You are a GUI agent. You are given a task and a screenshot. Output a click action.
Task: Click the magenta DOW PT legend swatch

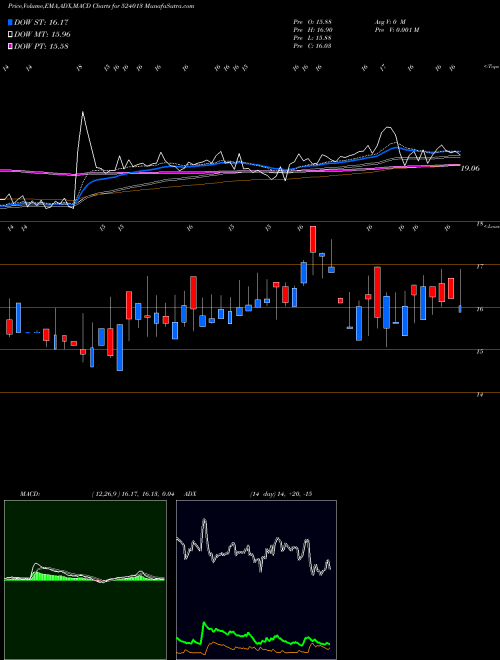[x=11, y=46]
